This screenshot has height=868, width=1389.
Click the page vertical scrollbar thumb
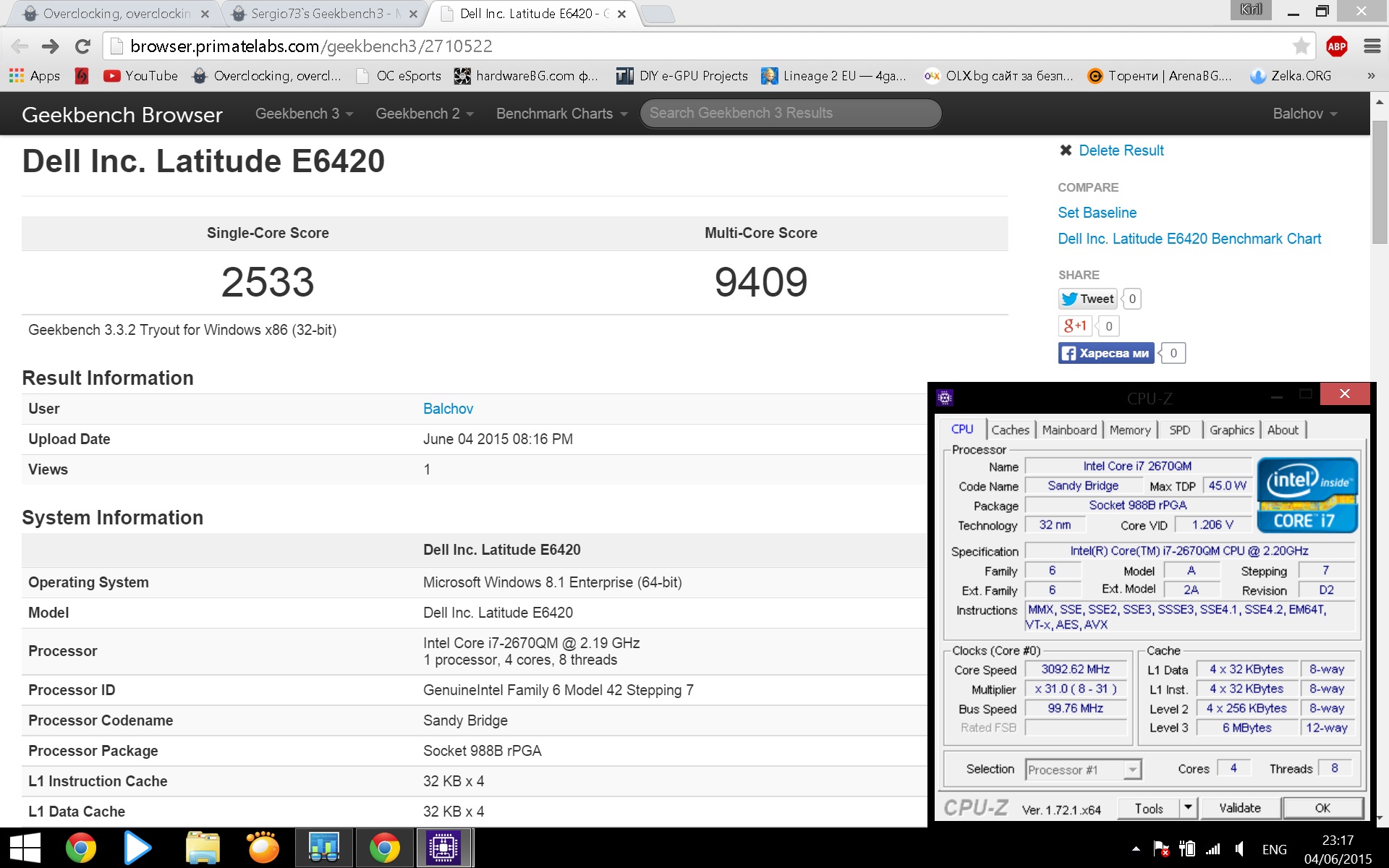[1380, 182]
